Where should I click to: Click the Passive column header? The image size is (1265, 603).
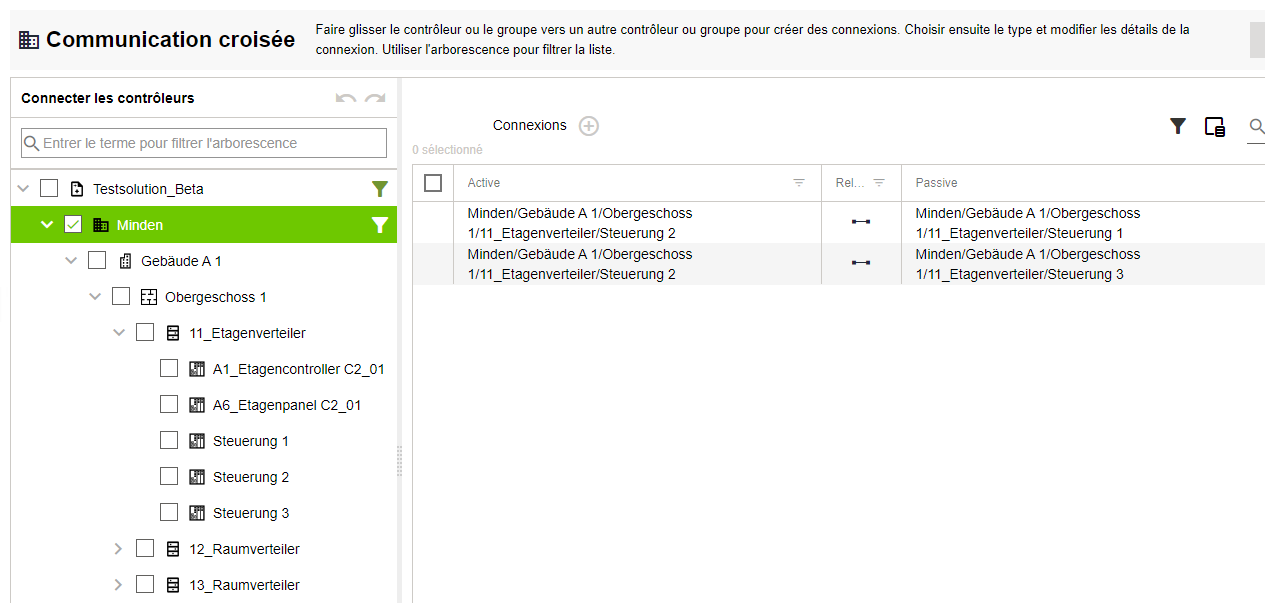pos(1083,183)
